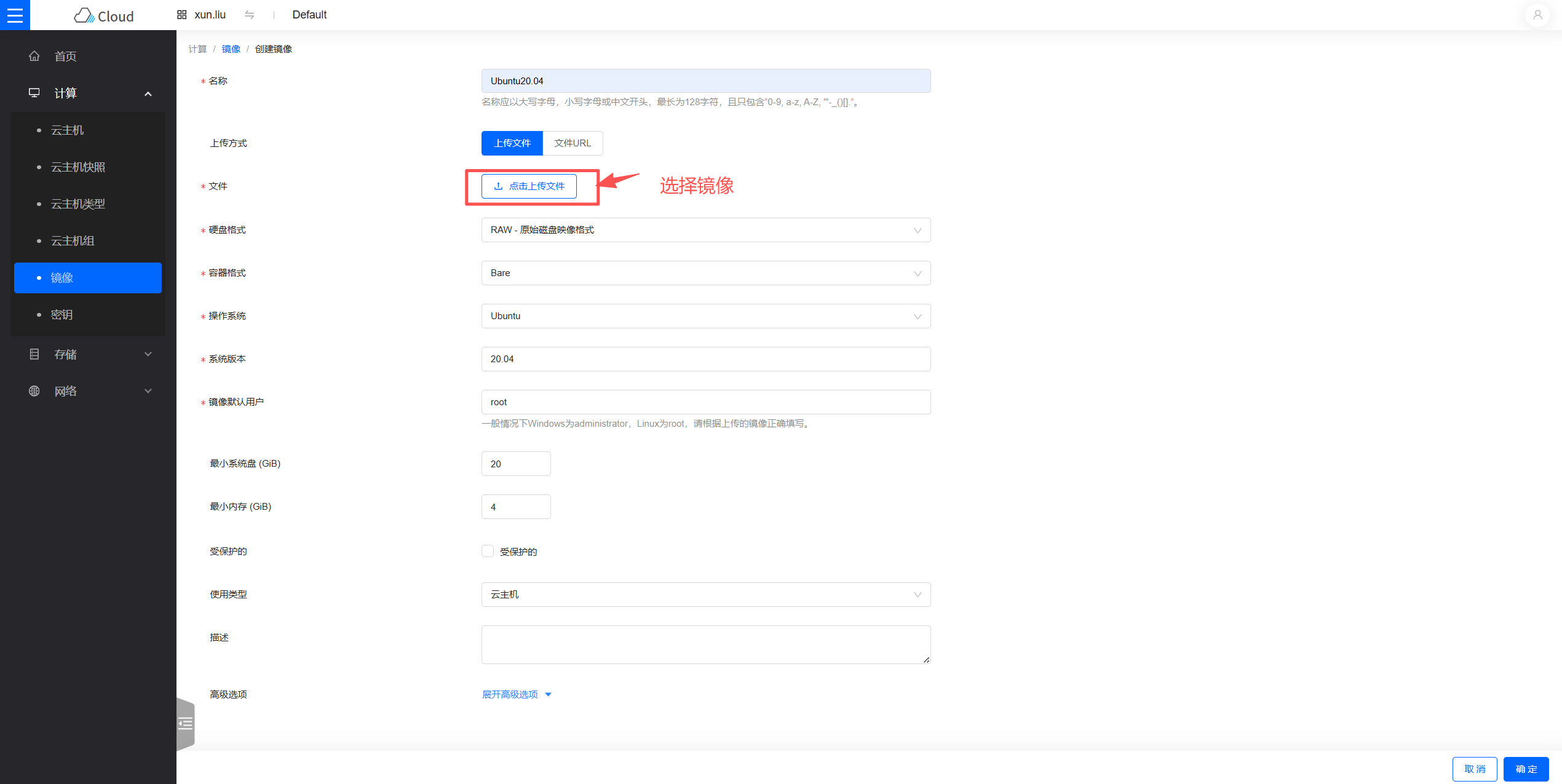
Task: Click the Cloud logo
Action: (103, 15)
